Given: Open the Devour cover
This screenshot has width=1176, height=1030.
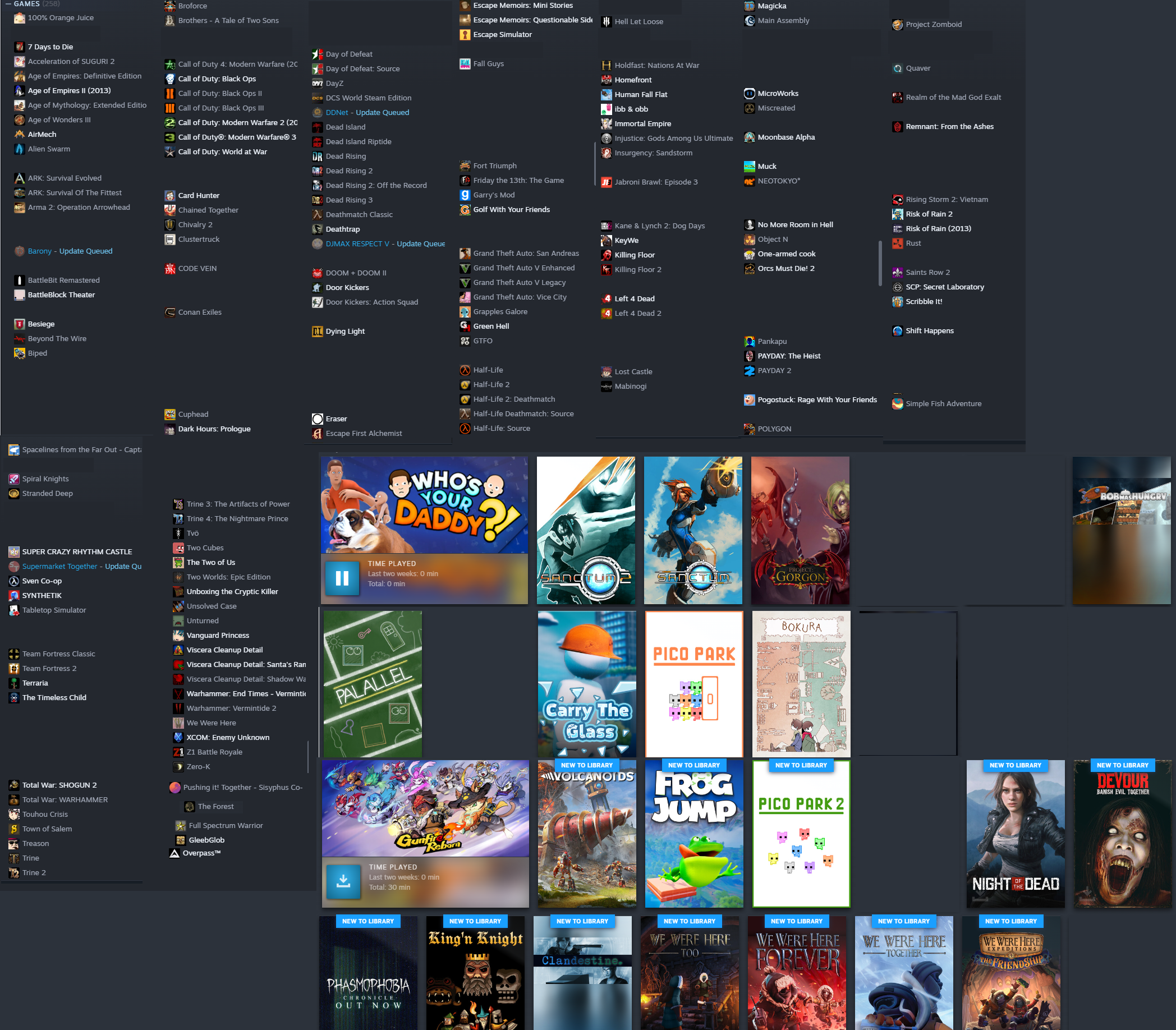Looking at the screenshot, I should coord(1123,834).
